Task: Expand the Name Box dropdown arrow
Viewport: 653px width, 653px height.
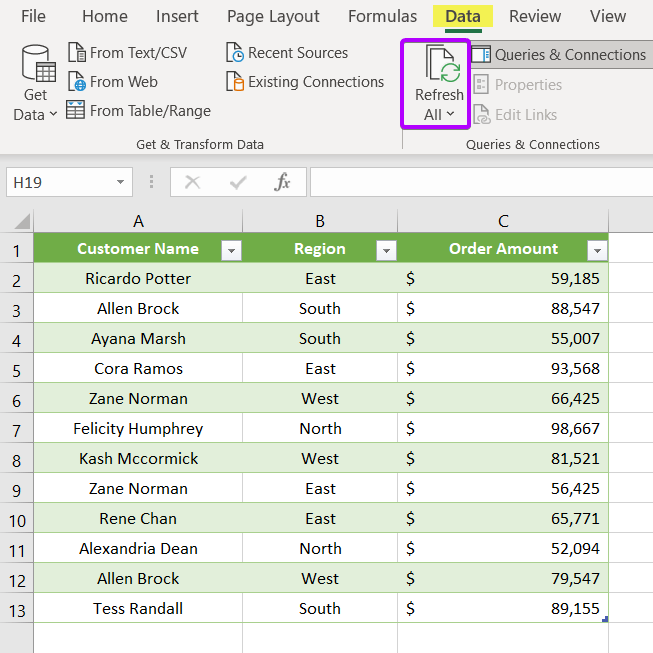Action: pos(120,182)
